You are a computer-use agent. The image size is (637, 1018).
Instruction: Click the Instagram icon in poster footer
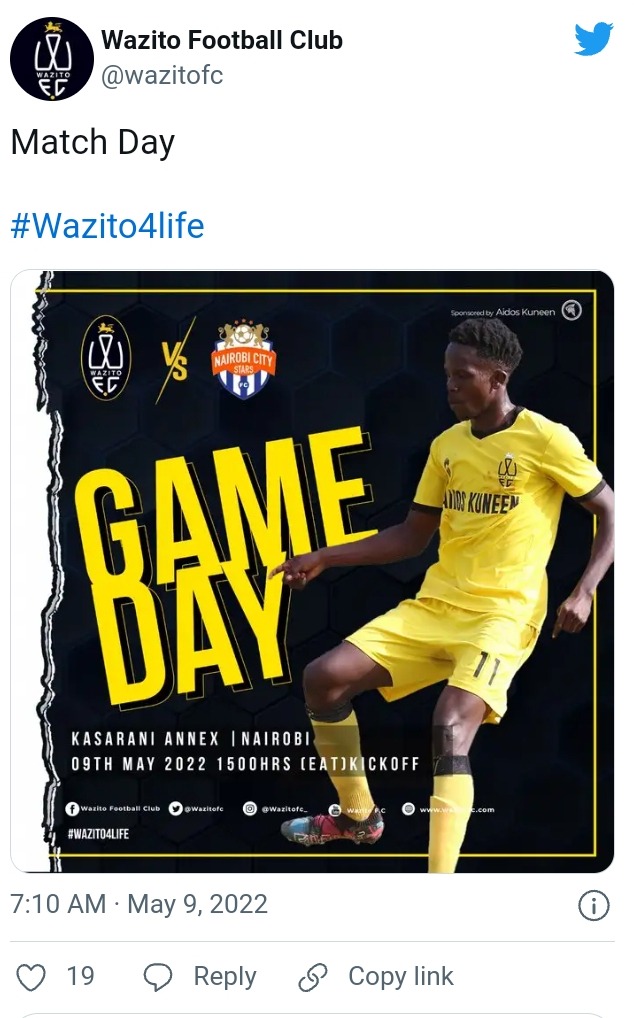pos(250,809)
